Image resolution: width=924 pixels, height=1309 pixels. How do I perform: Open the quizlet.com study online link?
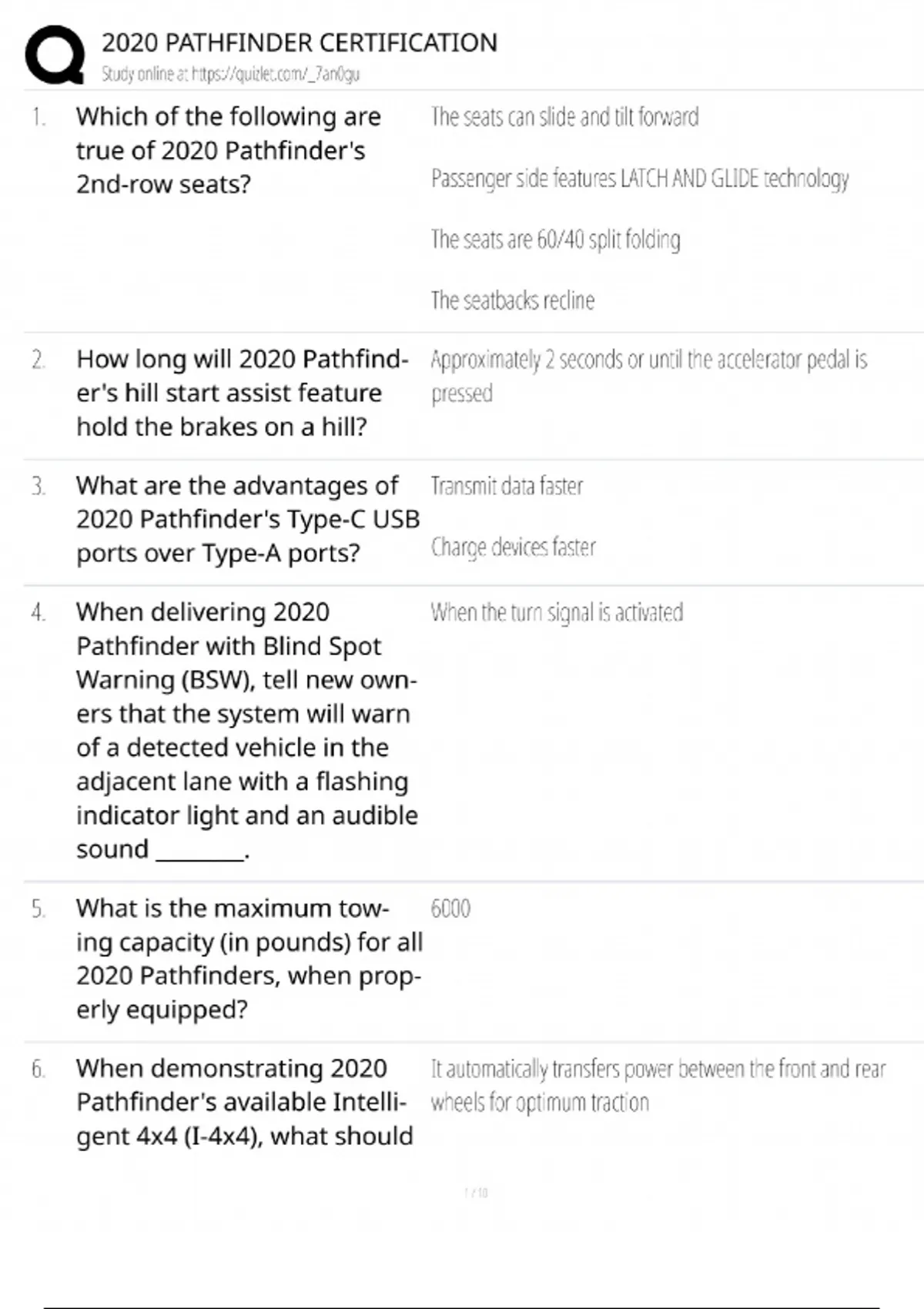[x=231, y=74]
